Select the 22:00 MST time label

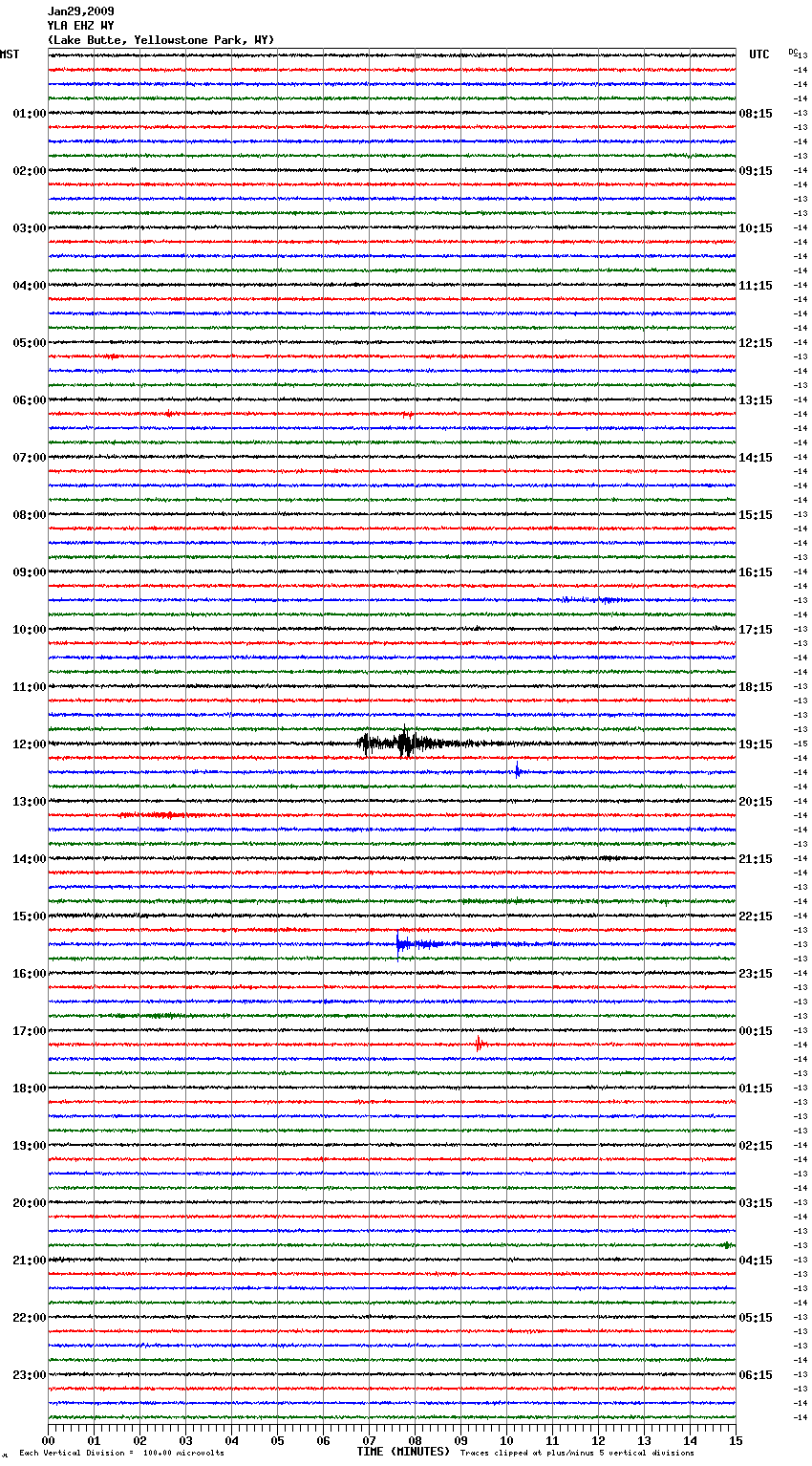29,1318
